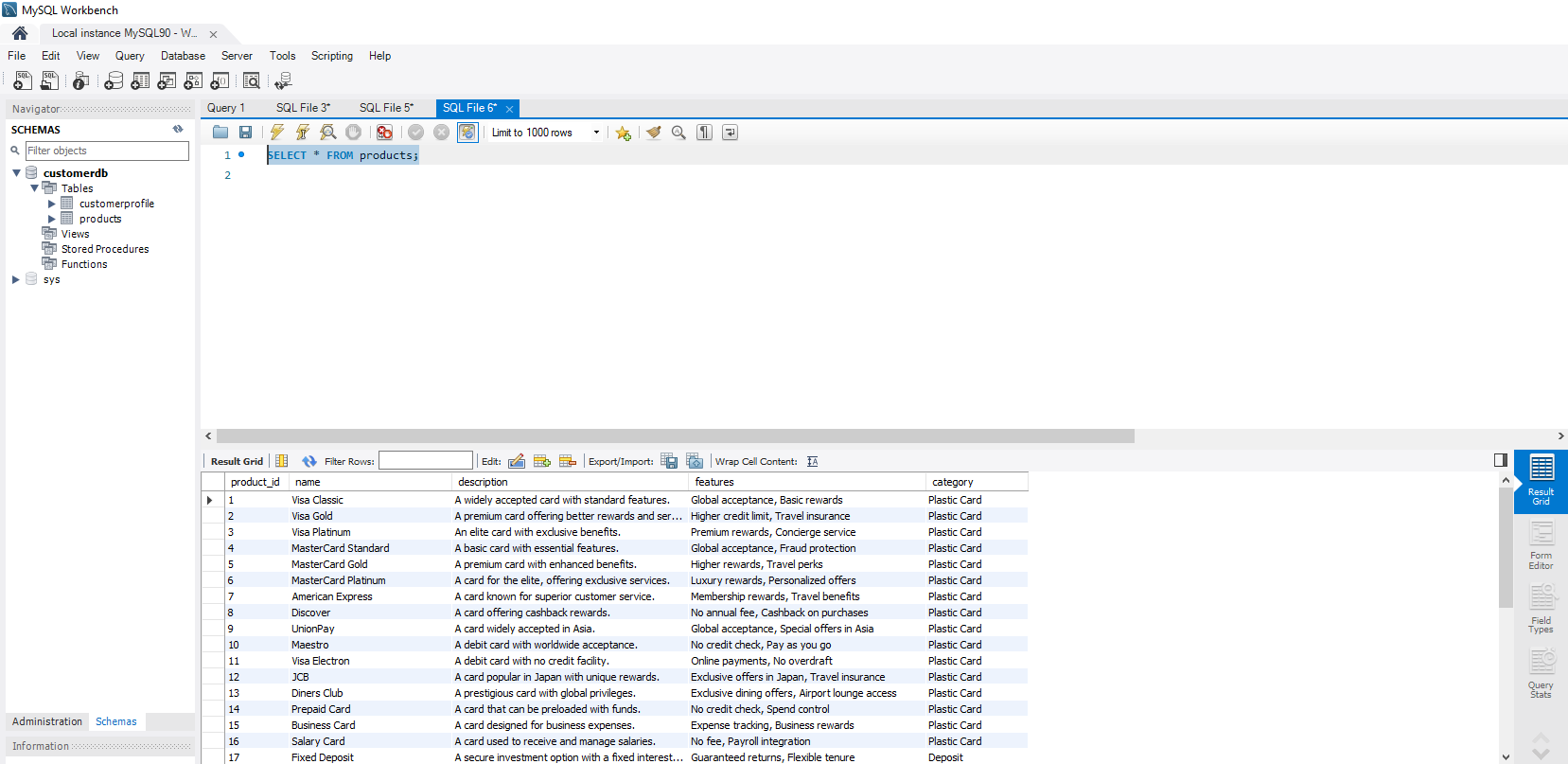Execute the statement under the cursor
Image resolution: width=1568 pixels, height=764 pixels.
coord(303,133)
